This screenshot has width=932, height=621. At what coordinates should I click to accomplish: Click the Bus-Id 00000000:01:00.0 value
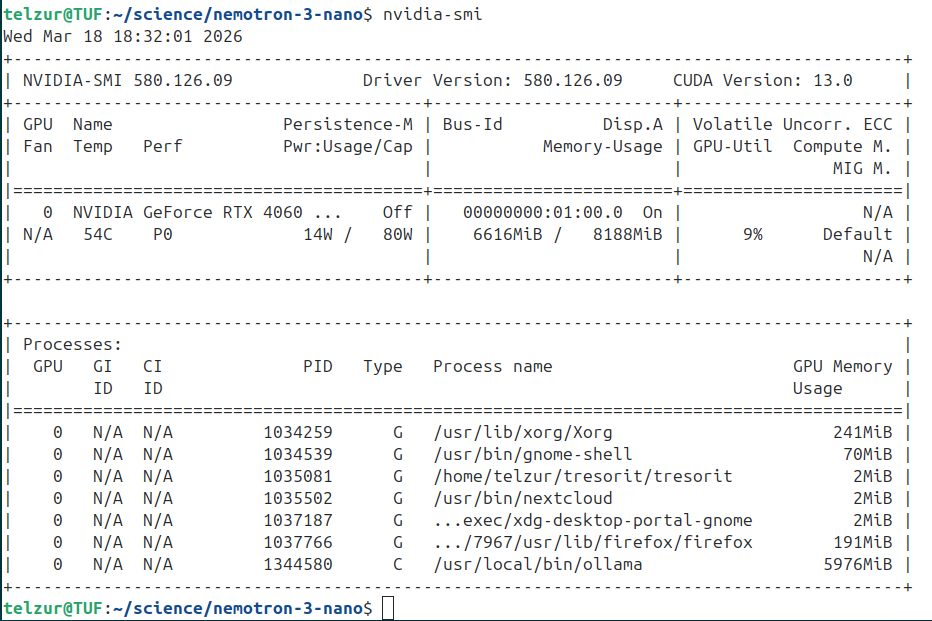pos(542,212)
